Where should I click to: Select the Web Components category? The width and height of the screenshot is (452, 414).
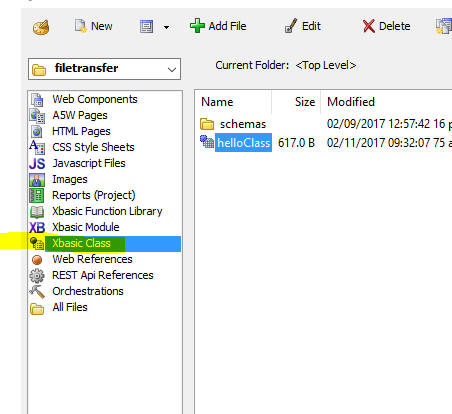95,99
